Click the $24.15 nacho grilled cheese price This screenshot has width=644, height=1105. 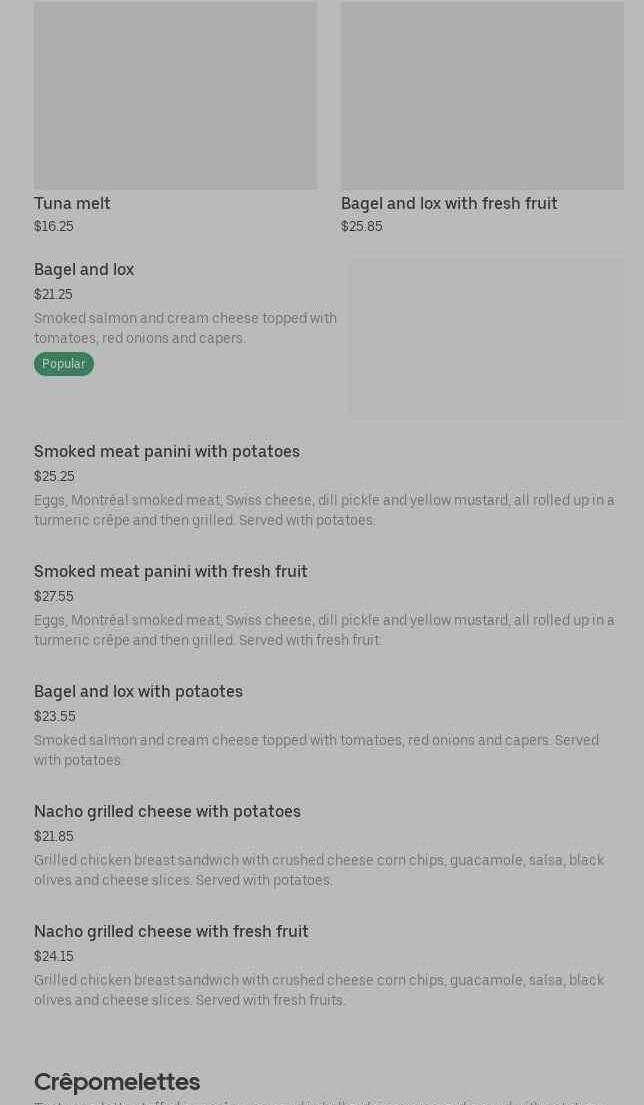tap(54, 957)
